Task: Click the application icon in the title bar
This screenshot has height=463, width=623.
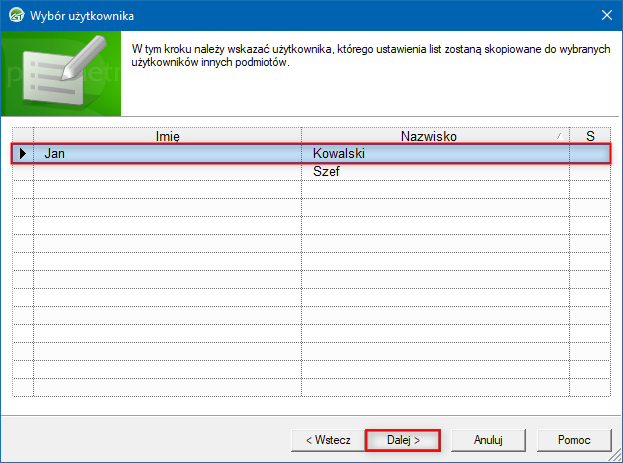Action: click(17, 15)
